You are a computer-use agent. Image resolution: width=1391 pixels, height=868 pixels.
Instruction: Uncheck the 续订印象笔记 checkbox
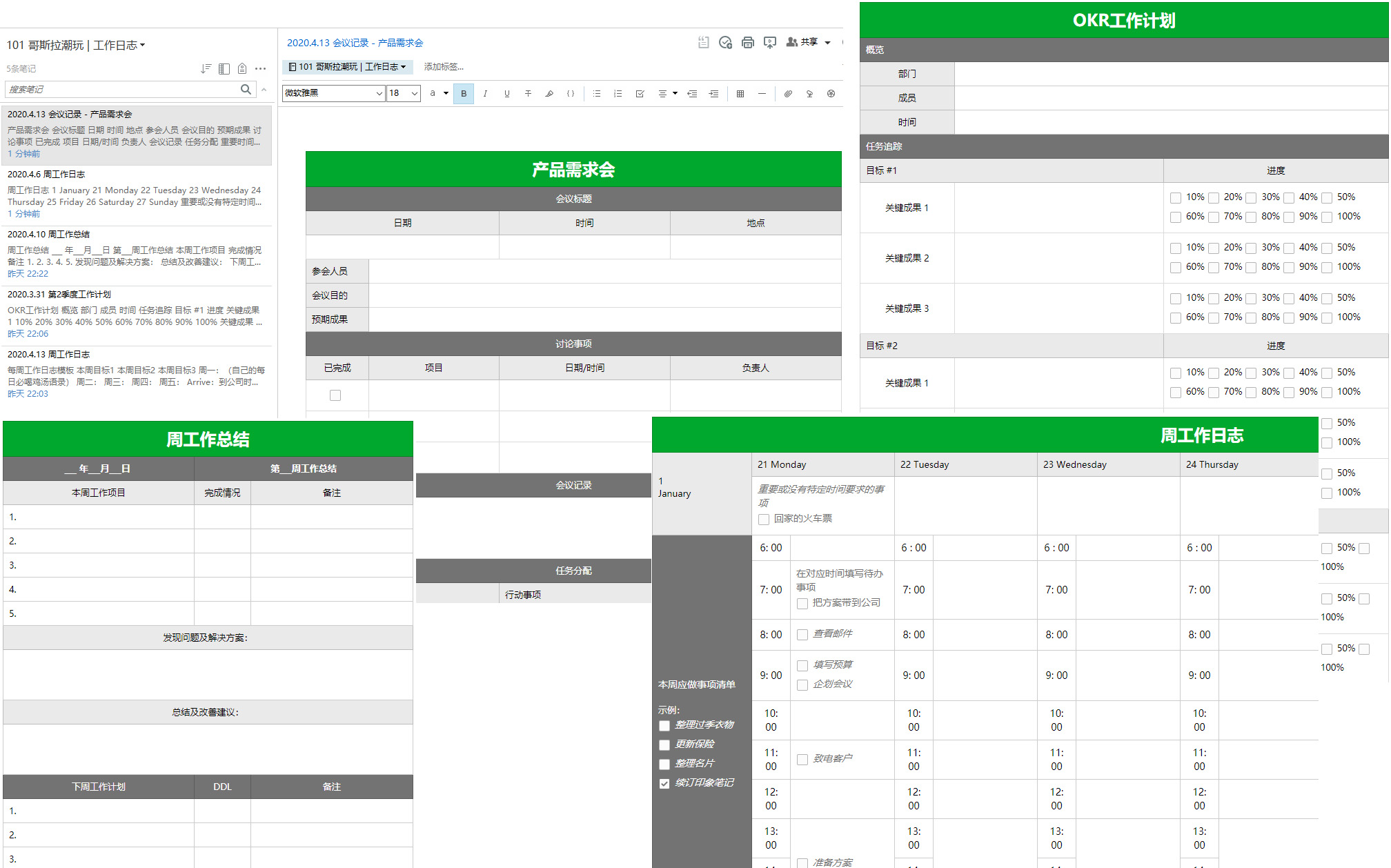click(664, 784)
